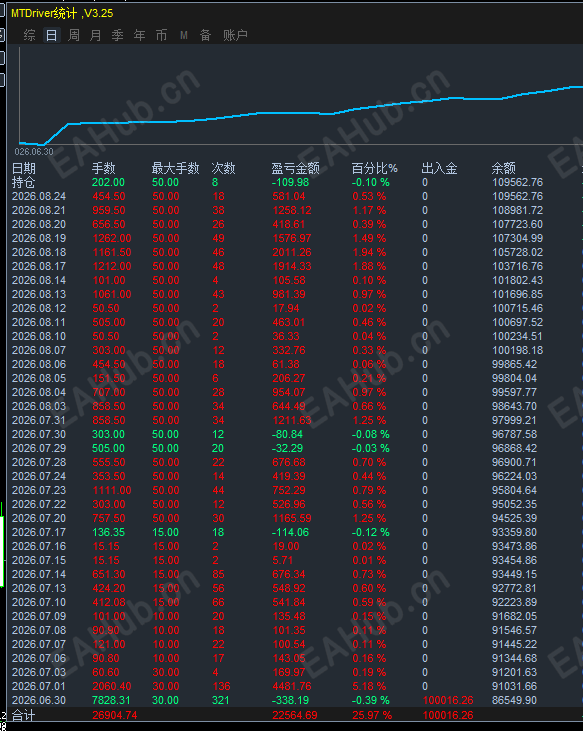583x731 pixels.
Task: Select the date row 2026.08.18
Action: 39,252
